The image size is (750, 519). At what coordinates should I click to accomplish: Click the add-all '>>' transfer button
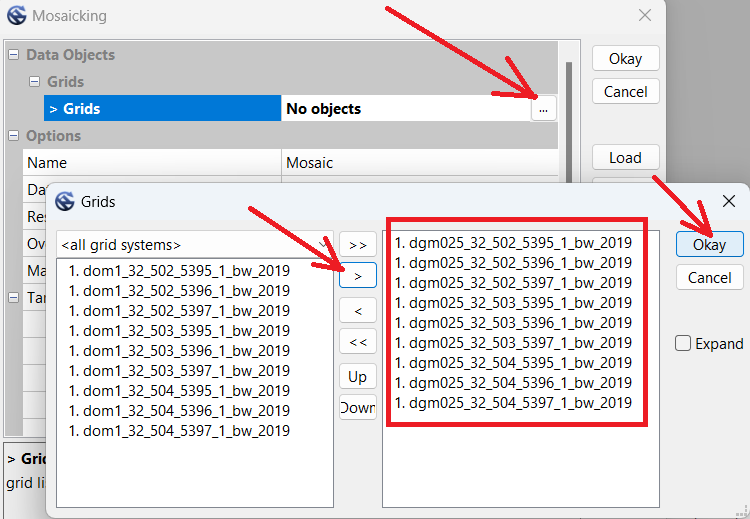pyautogui.click(x=357, y=244)
